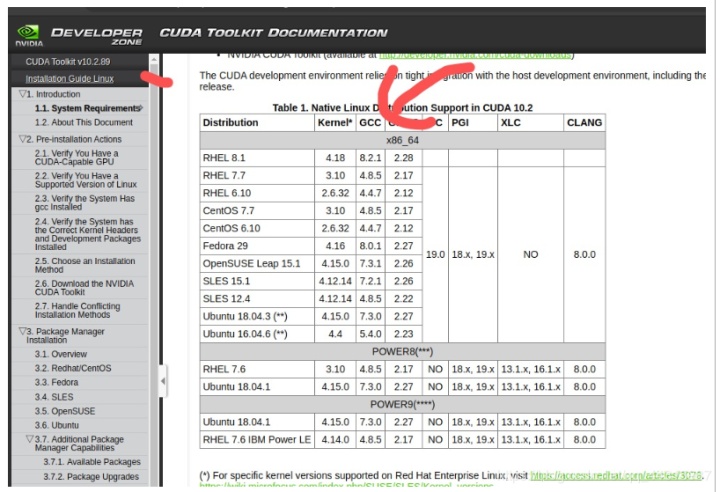Open 3.2. Redhat/CentOS

pos(73,368)
